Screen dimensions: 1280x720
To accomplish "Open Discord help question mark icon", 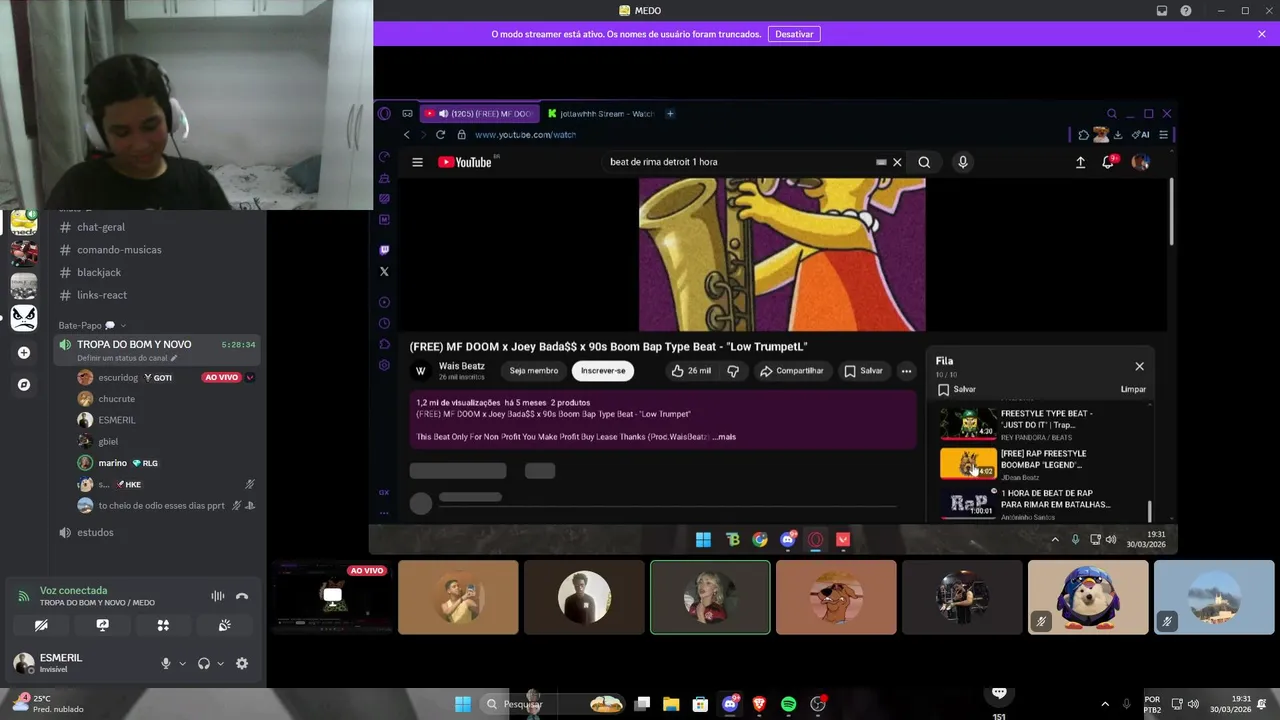I will point(1186,11).
